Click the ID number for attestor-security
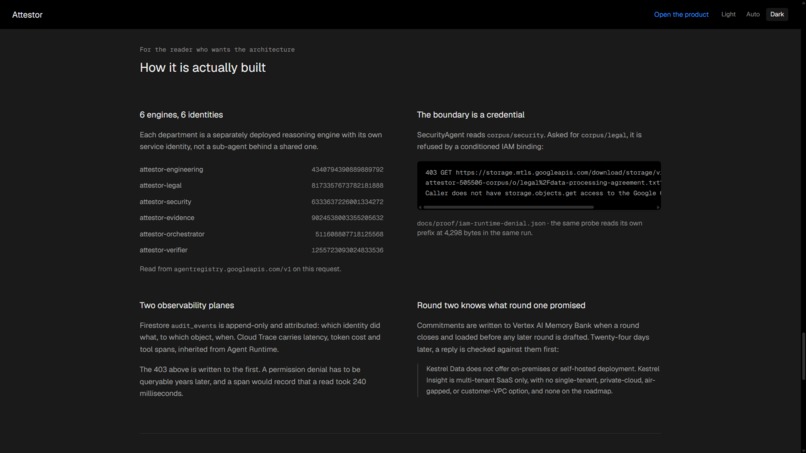Screen dimensions: 806x453 click(347, 202)
